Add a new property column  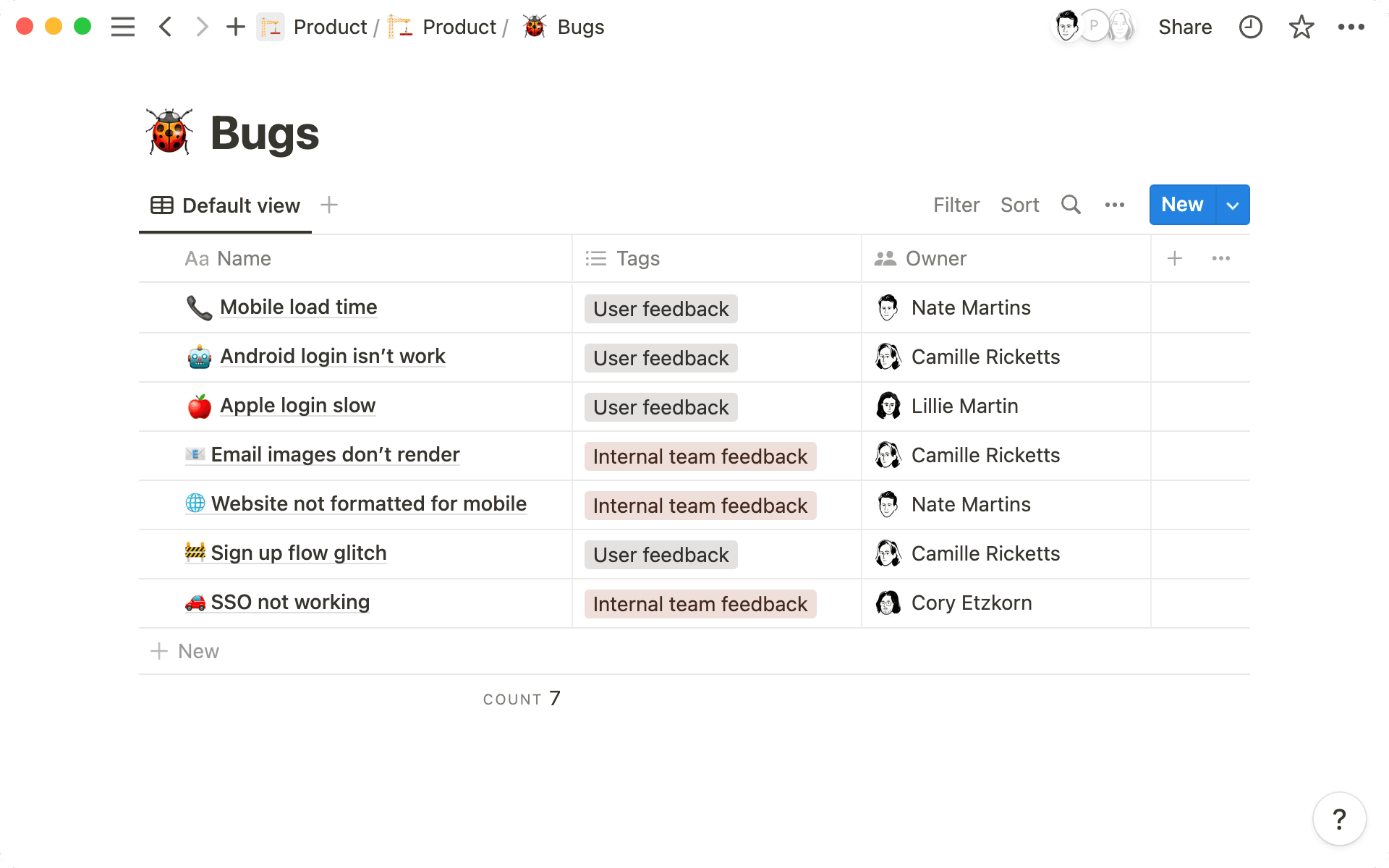click(1175, 258)
